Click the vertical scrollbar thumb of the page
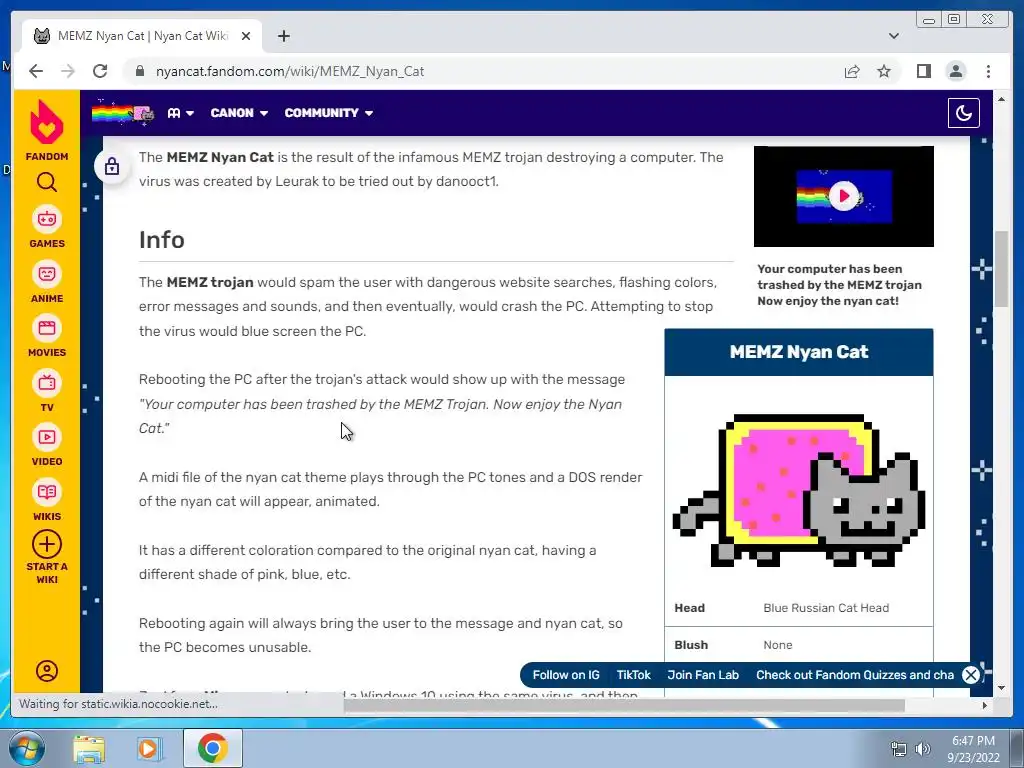Screen dimensions: 1024x768 [1001, 268]
